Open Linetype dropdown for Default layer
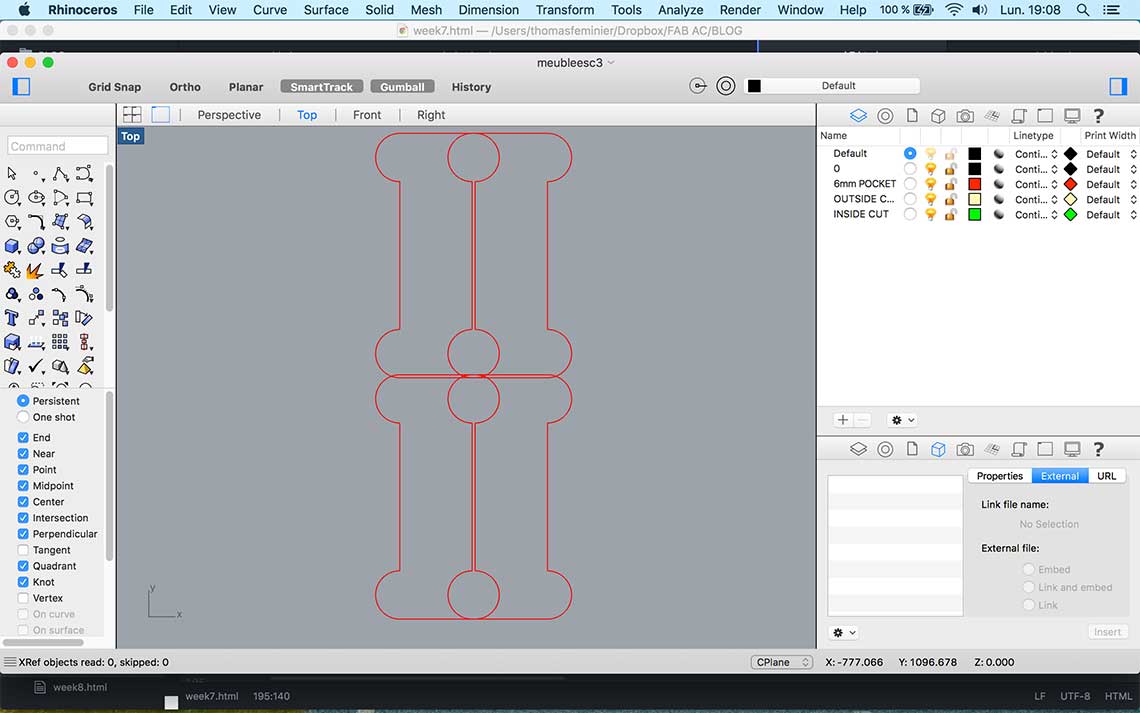This screenshot has height=713, width=1140. click(x=1036, y=154)
